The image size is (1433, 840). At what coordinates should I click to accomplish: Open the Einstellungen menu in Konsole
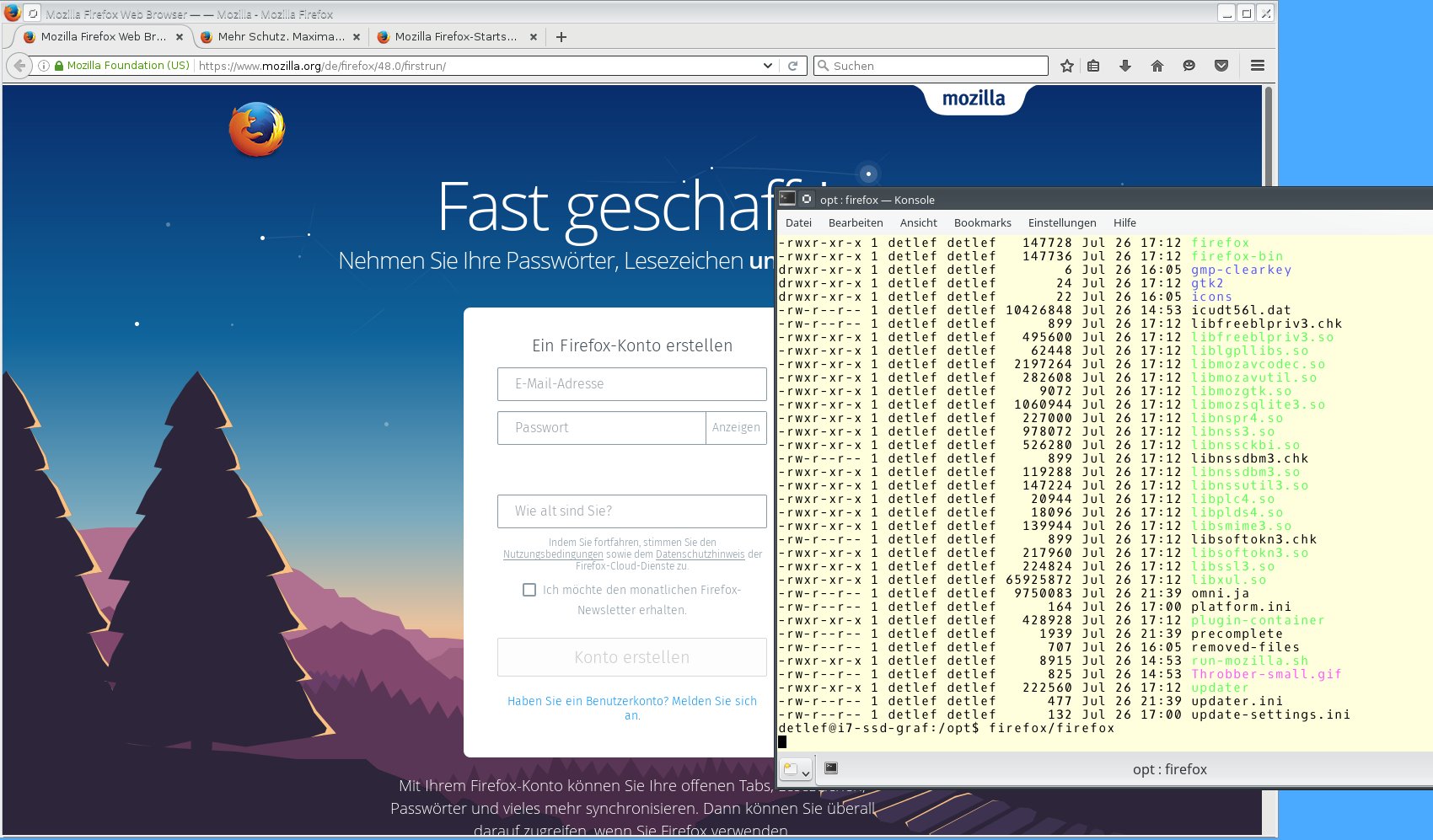[1061, 223]
